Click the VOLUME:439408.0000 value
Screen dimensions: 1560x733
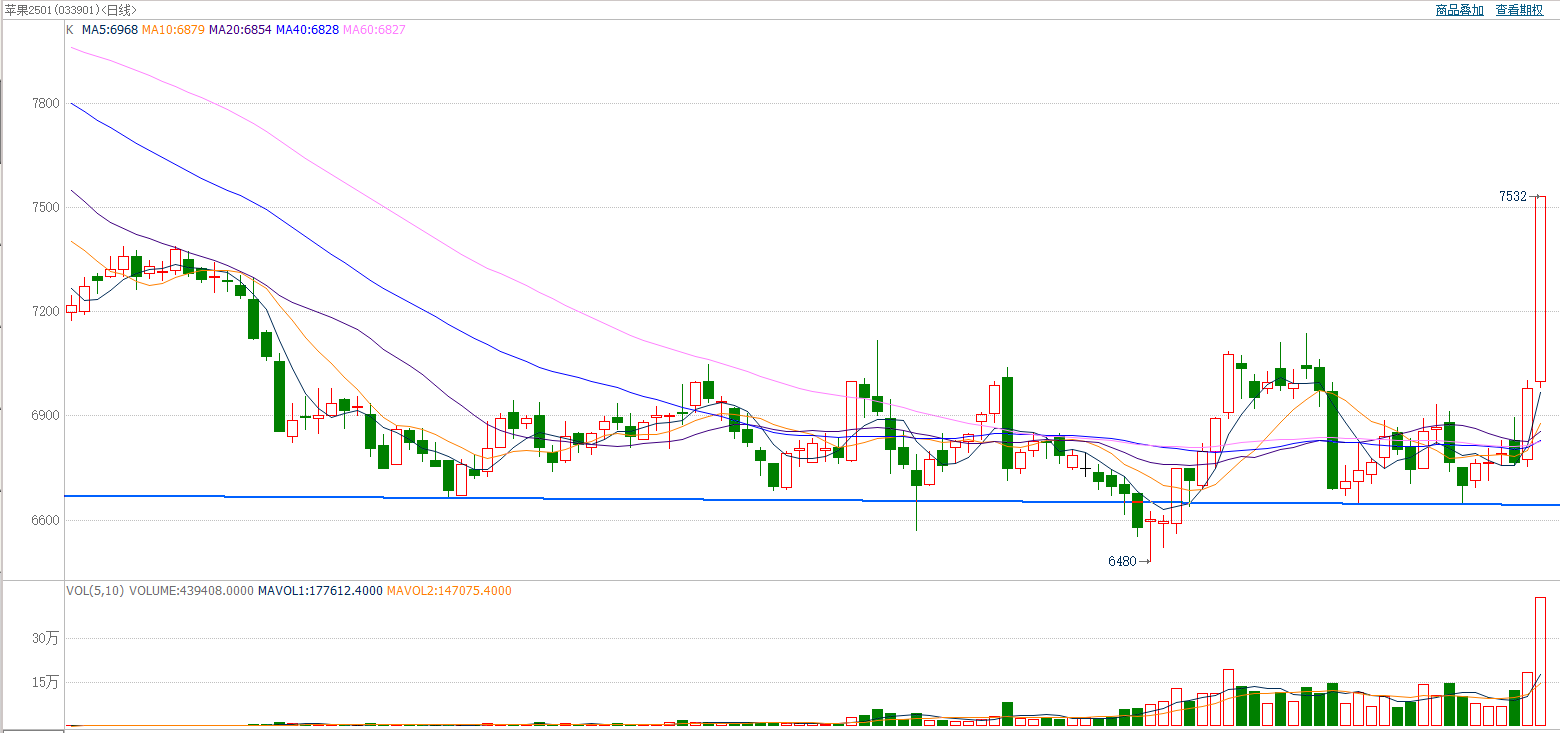(191, 591)
